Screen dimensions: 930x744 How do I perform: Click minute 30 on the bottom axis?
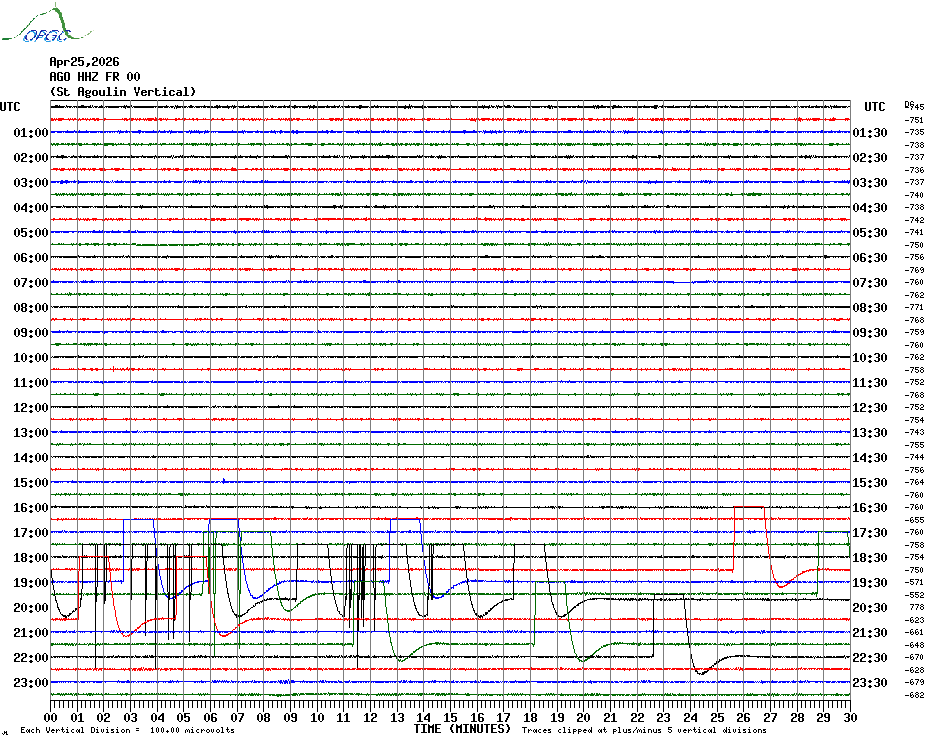[x=849, y=717]
